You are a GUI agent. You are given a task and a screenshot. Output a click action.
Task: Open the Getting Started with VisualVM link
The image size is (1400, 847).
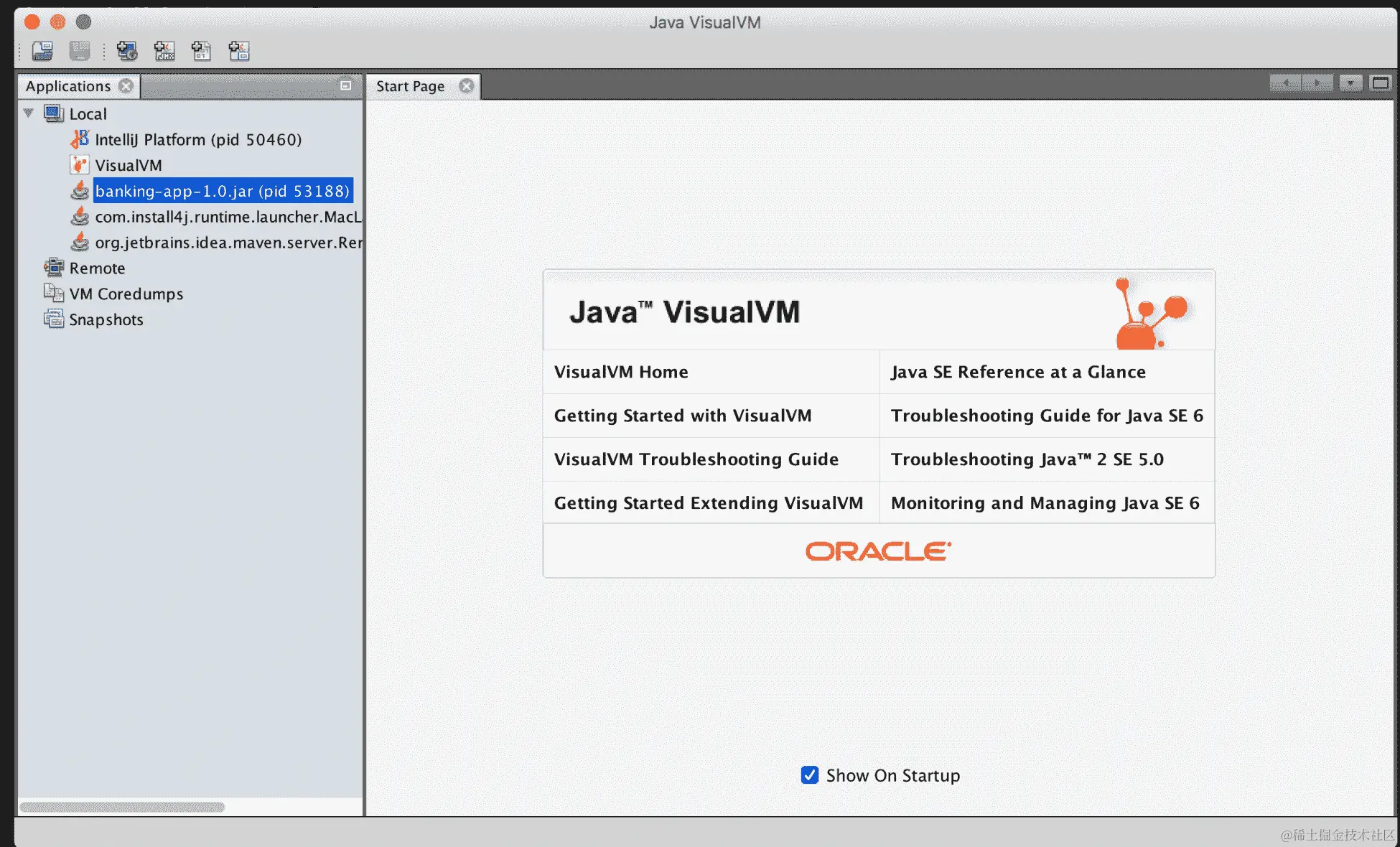point(682,416)
